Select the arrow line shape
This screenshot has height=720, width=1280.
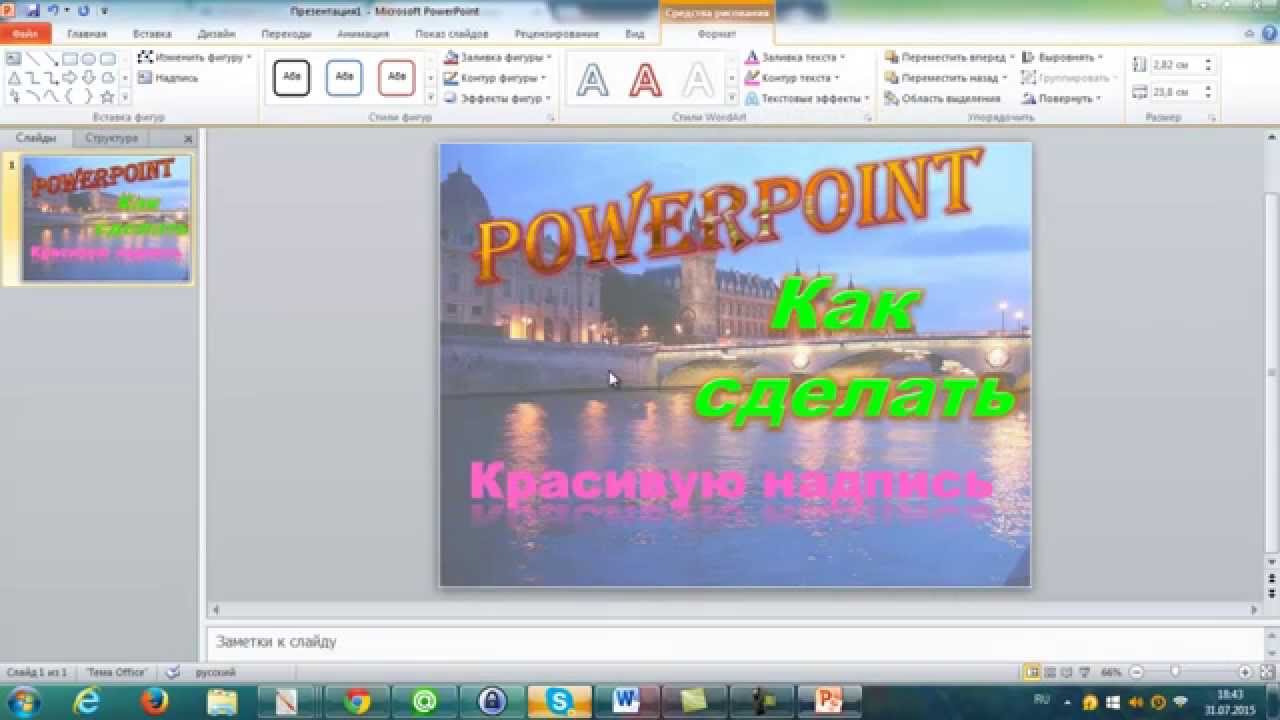pyautogui.click(x=51, y=59)
